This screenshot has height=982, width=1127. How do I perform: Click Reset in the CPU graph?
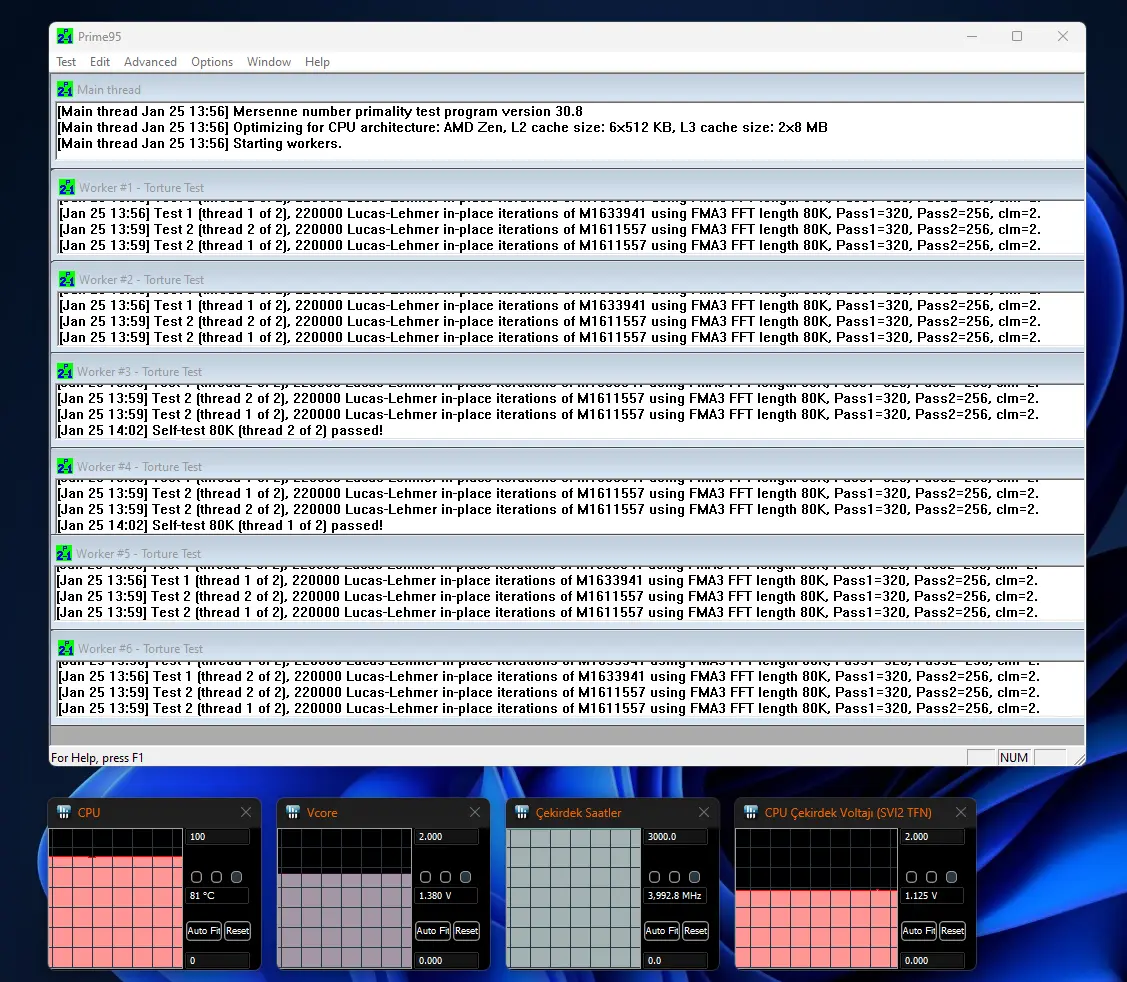237,930
